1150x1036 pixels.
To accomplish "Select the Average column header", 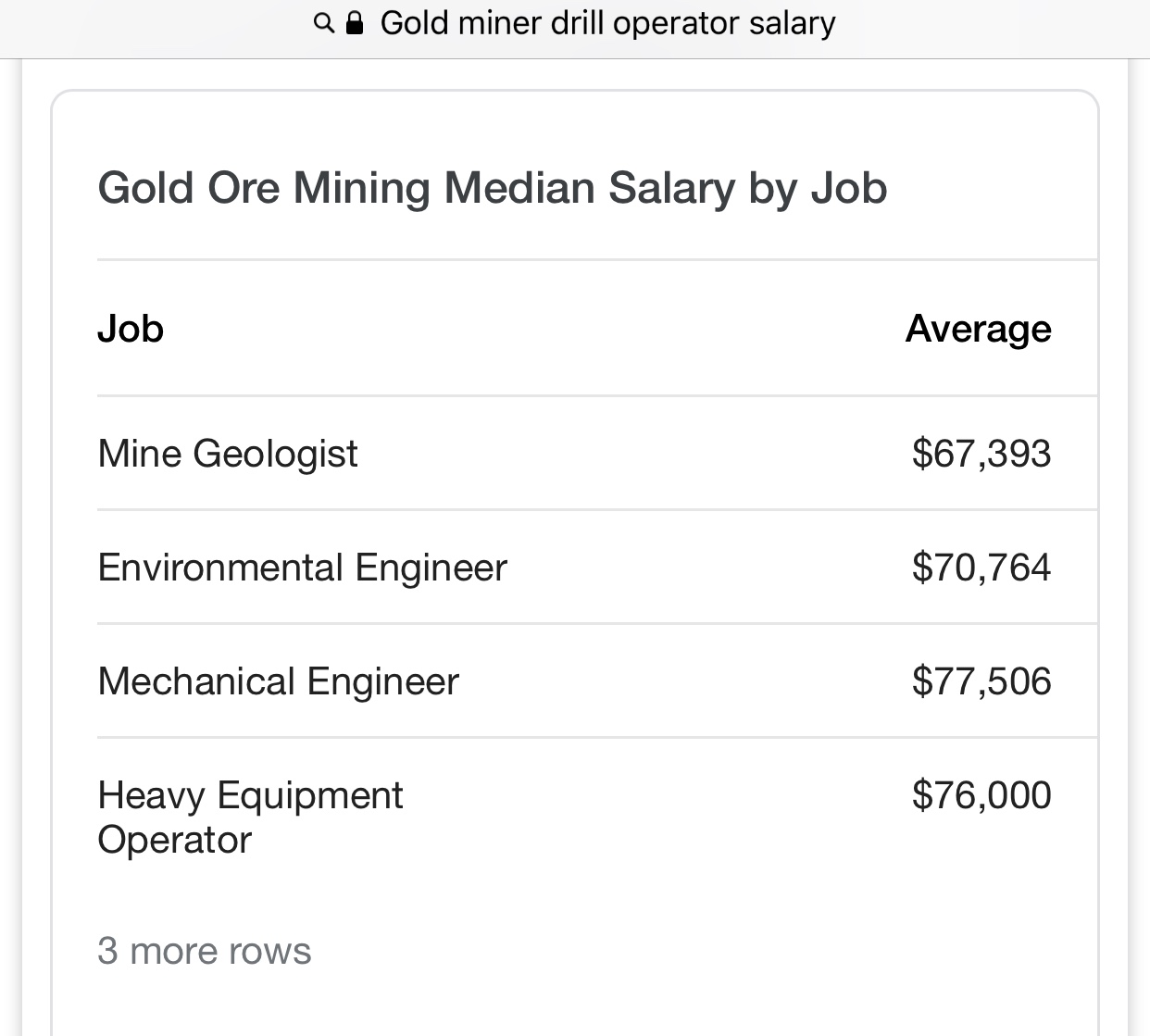I will pos(978,329).
